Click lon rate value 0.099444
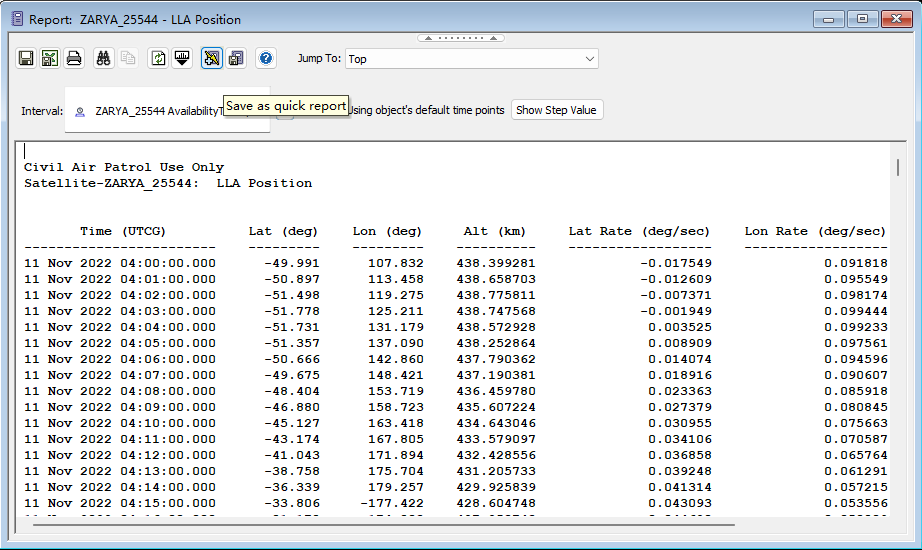This screenshot has width=922, height=550. click(x=856, y=311)
